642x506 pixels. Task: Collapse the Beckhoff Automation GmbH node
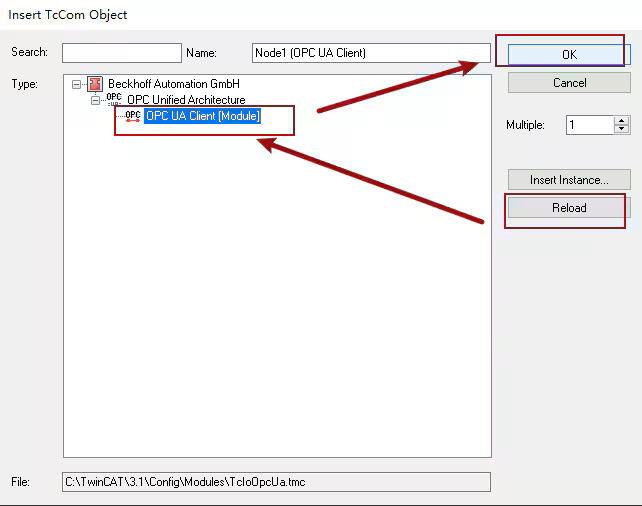pos(77,85)
